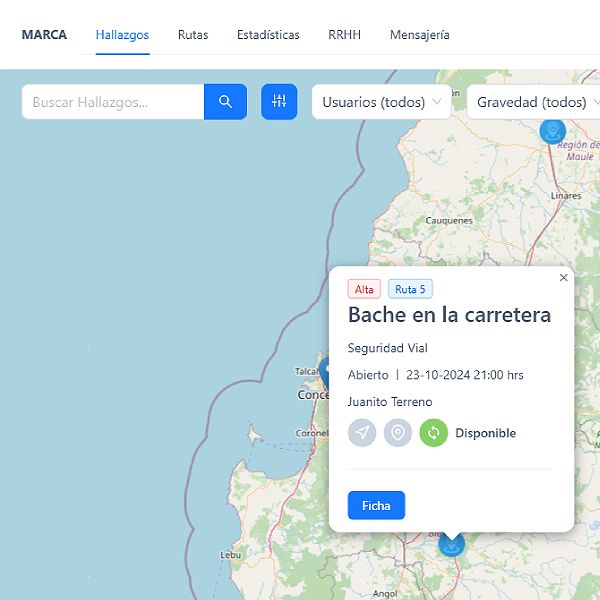This screenshot has width=600, height=600.
Task: Open the Estadísticas tab
Action: [268, 35]
